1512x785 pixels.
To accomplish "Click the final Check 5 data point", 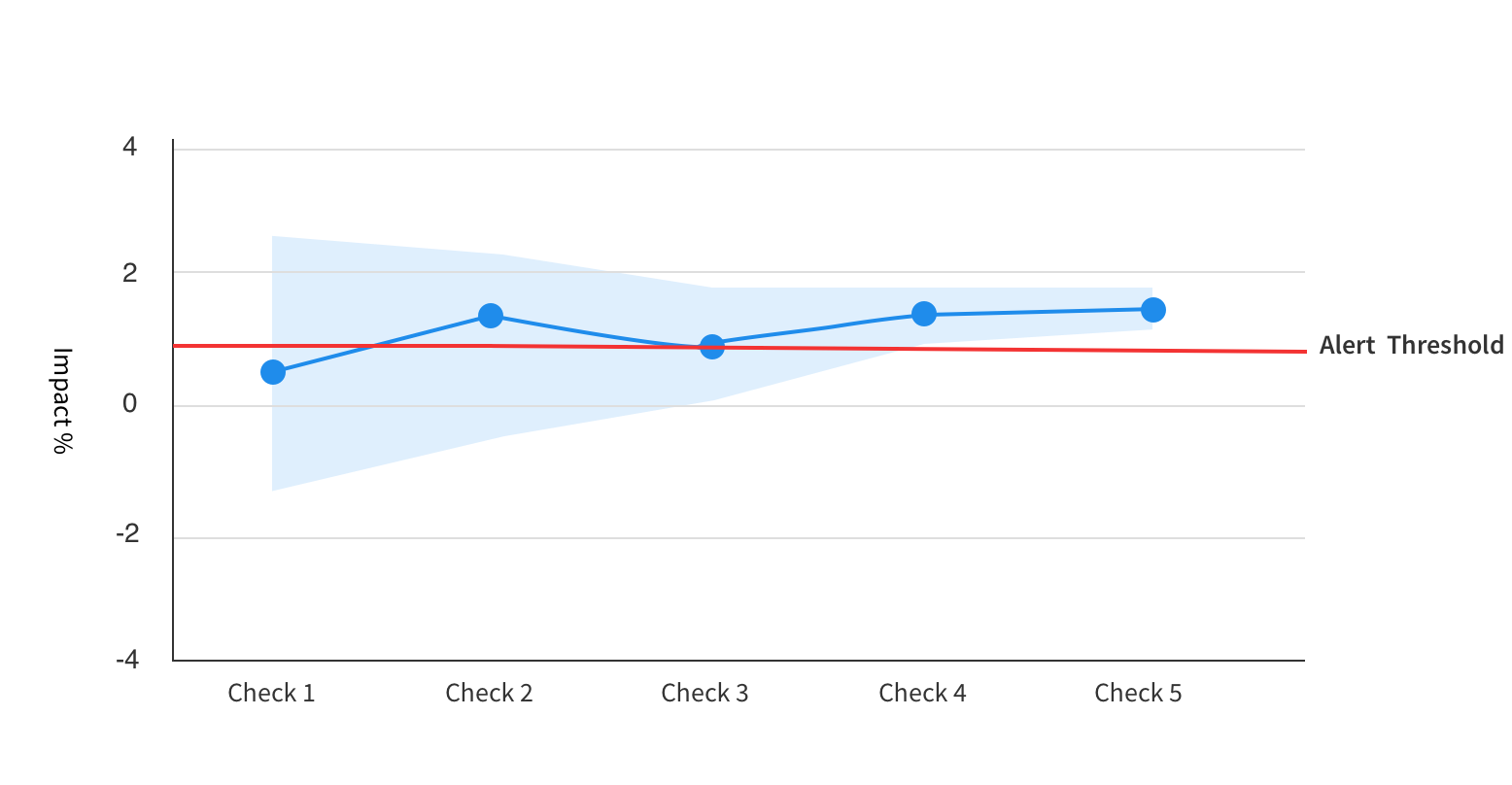I will pyautogui.click(x=1152, y=310).
